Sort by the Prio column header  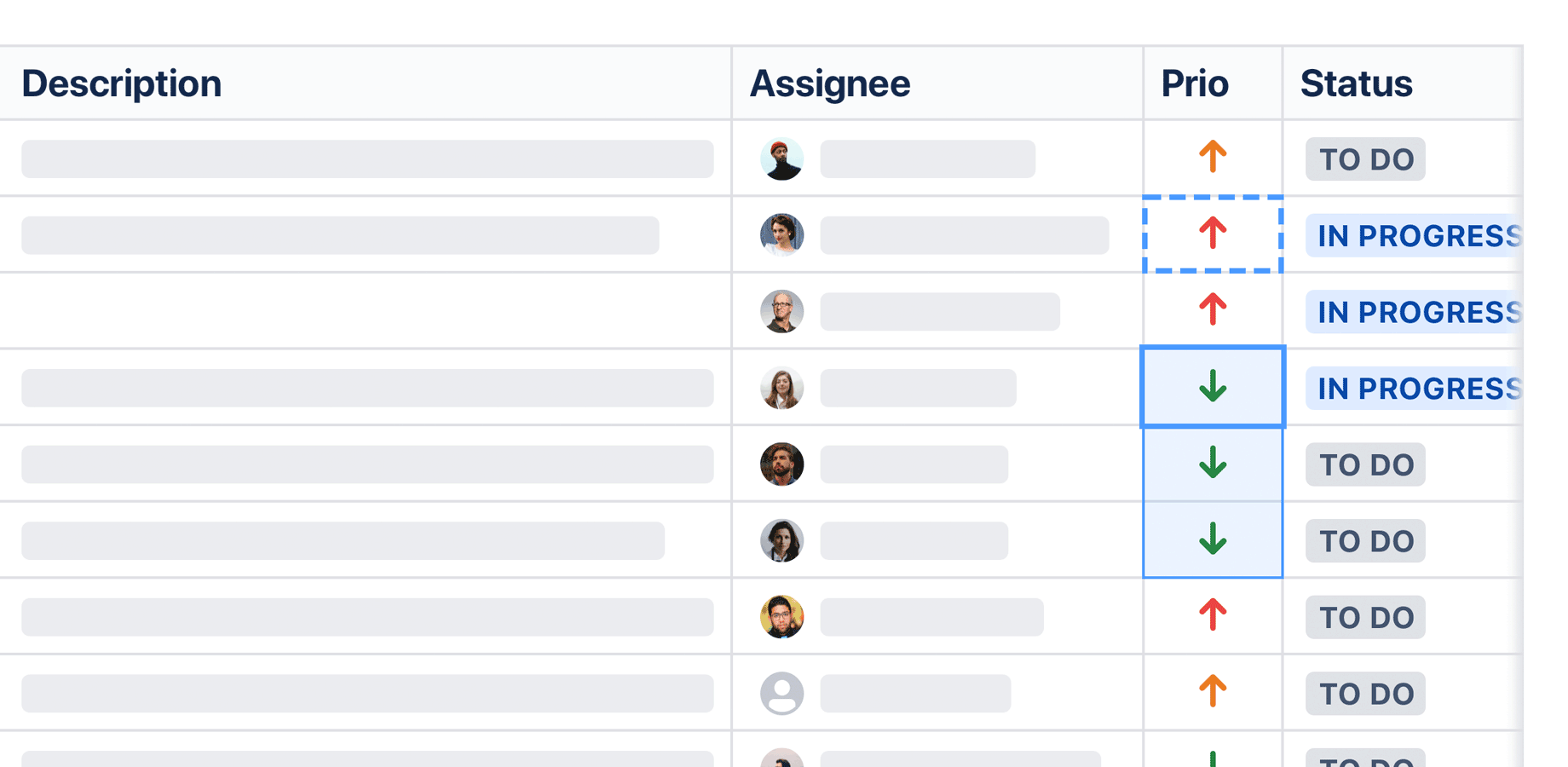coord(1194,83)
